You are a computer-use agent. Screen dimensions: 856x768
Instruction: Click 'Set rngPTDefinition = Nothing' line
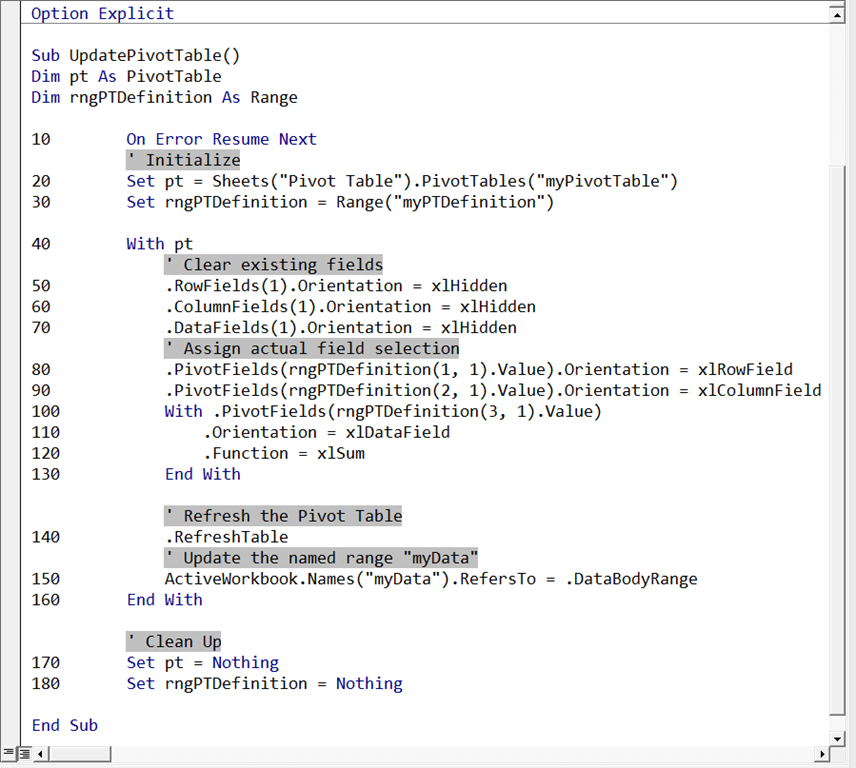(x=264, y=683)
